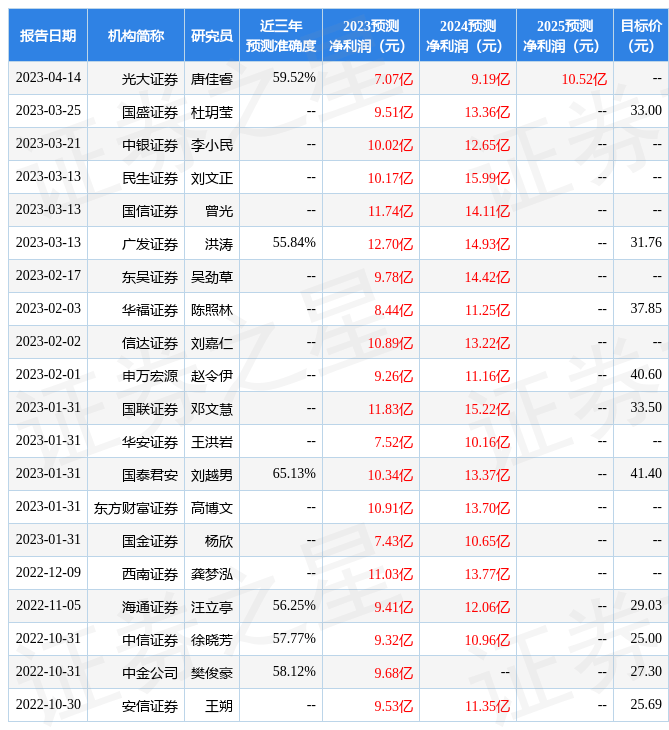Click the 中金公司 institution name

point(150,673)
